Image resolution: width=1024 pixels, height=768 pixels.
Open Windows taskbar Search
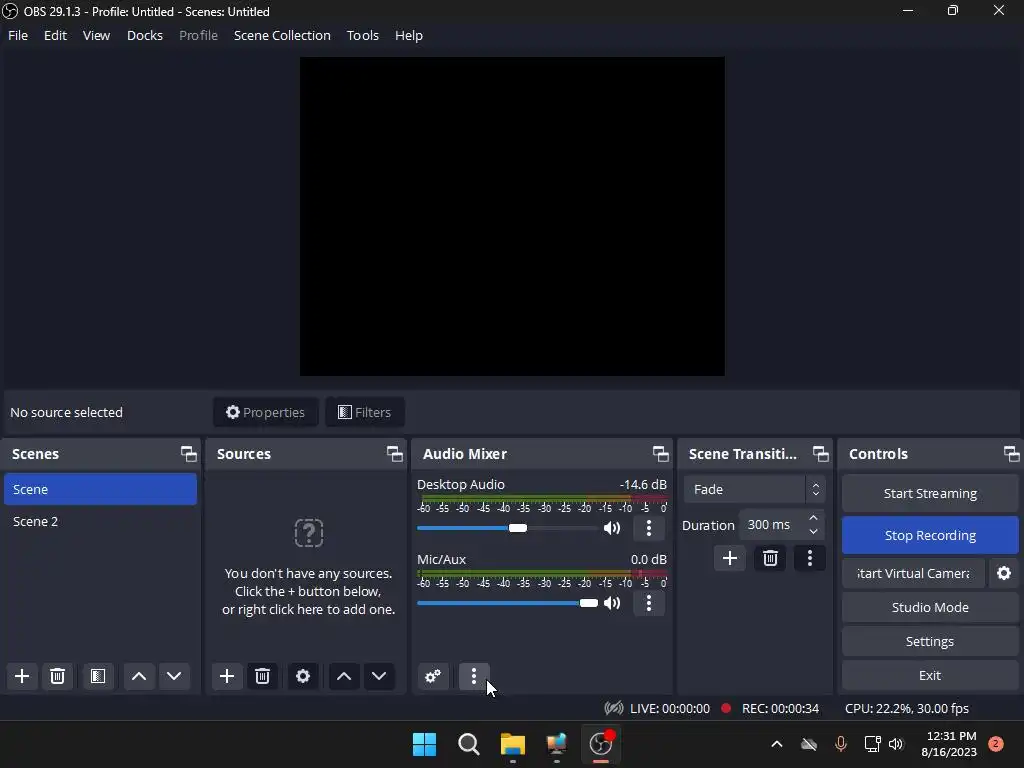(468, 744)
